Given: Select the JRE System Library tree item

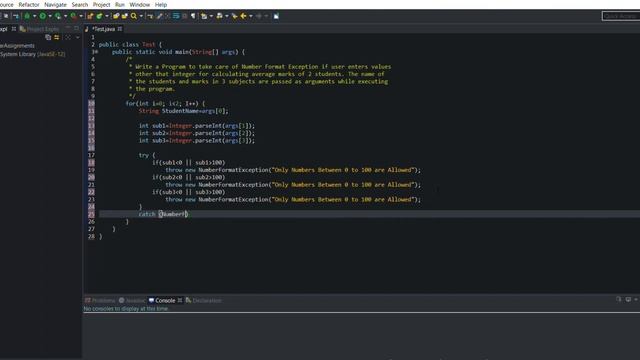Looking at the screenshot, I should tap(33, 54).
